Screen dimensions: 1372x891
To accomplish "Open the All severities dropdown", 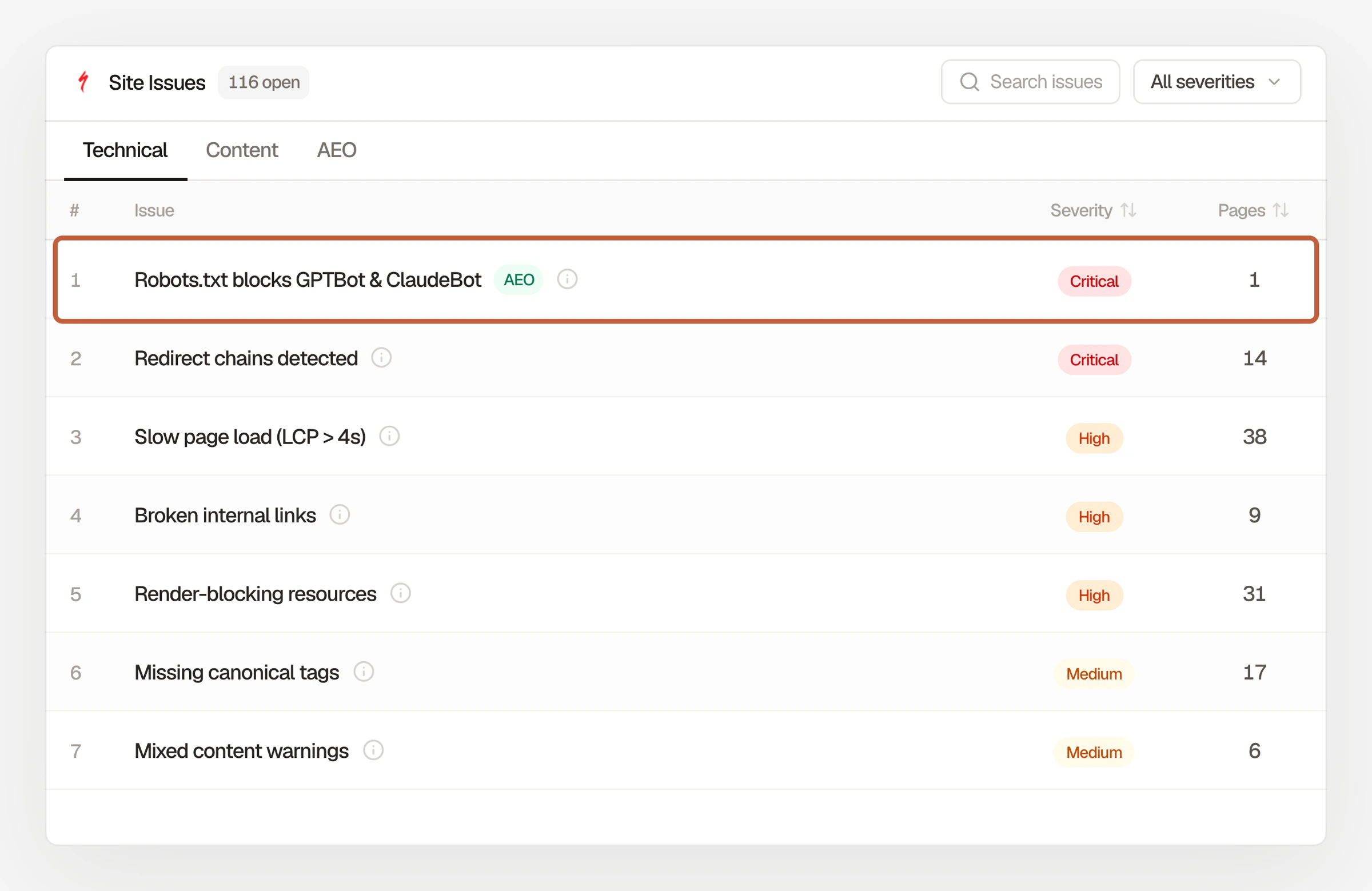I will pyautogui.click(x=1217, y=82).
